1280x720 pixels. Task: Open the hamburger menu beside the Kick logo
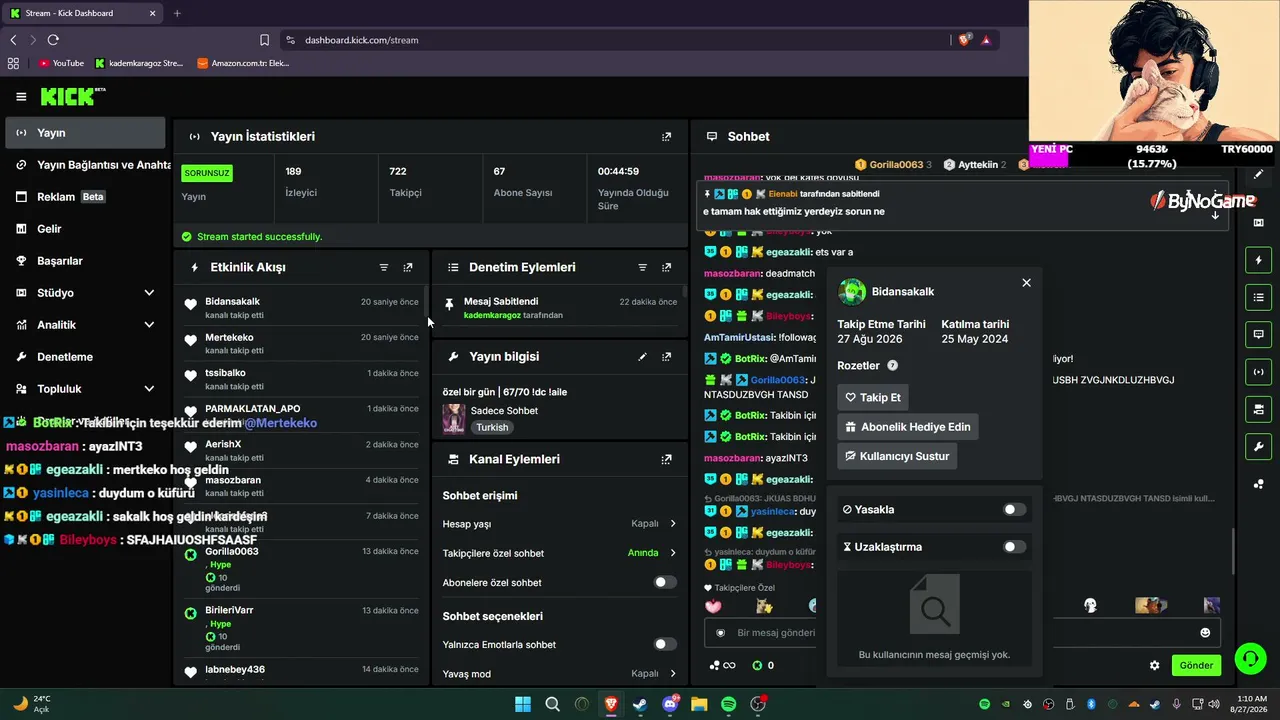click(21, 97)
